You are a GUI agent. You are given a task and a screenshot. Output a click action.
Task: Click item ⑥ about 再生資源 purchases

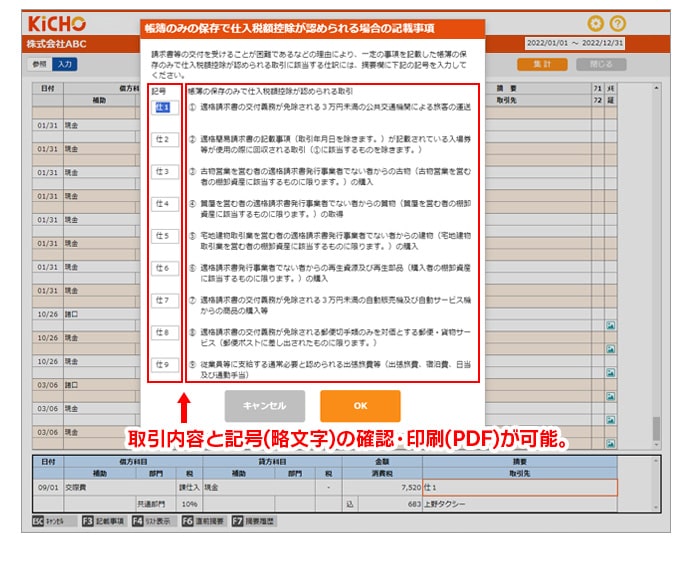[330, 273]
